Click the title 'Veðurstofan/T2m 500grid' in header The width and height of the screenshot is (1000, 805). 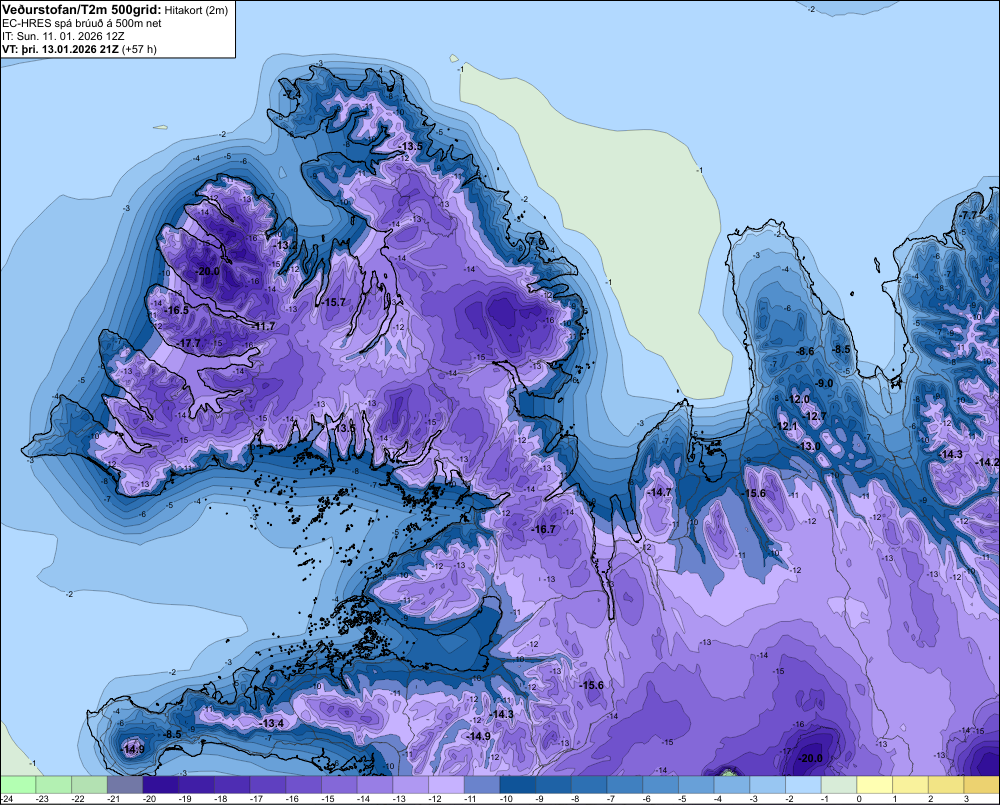point(82,10)
